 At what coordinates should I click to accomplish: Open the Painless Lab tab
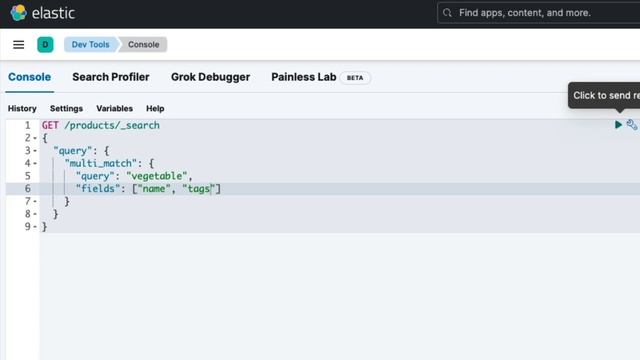click(304, 77)
